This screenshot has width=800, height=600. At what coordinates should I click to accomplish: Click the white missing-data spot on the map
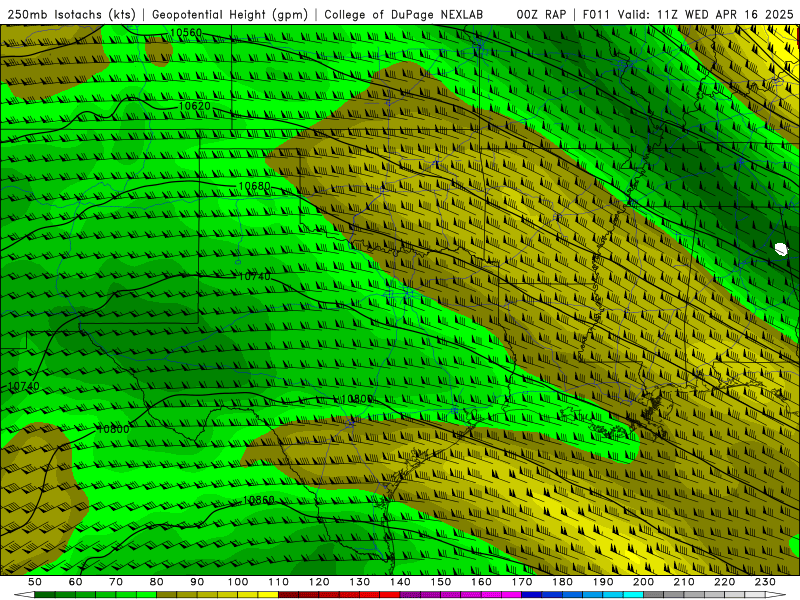tap(781, 249)
